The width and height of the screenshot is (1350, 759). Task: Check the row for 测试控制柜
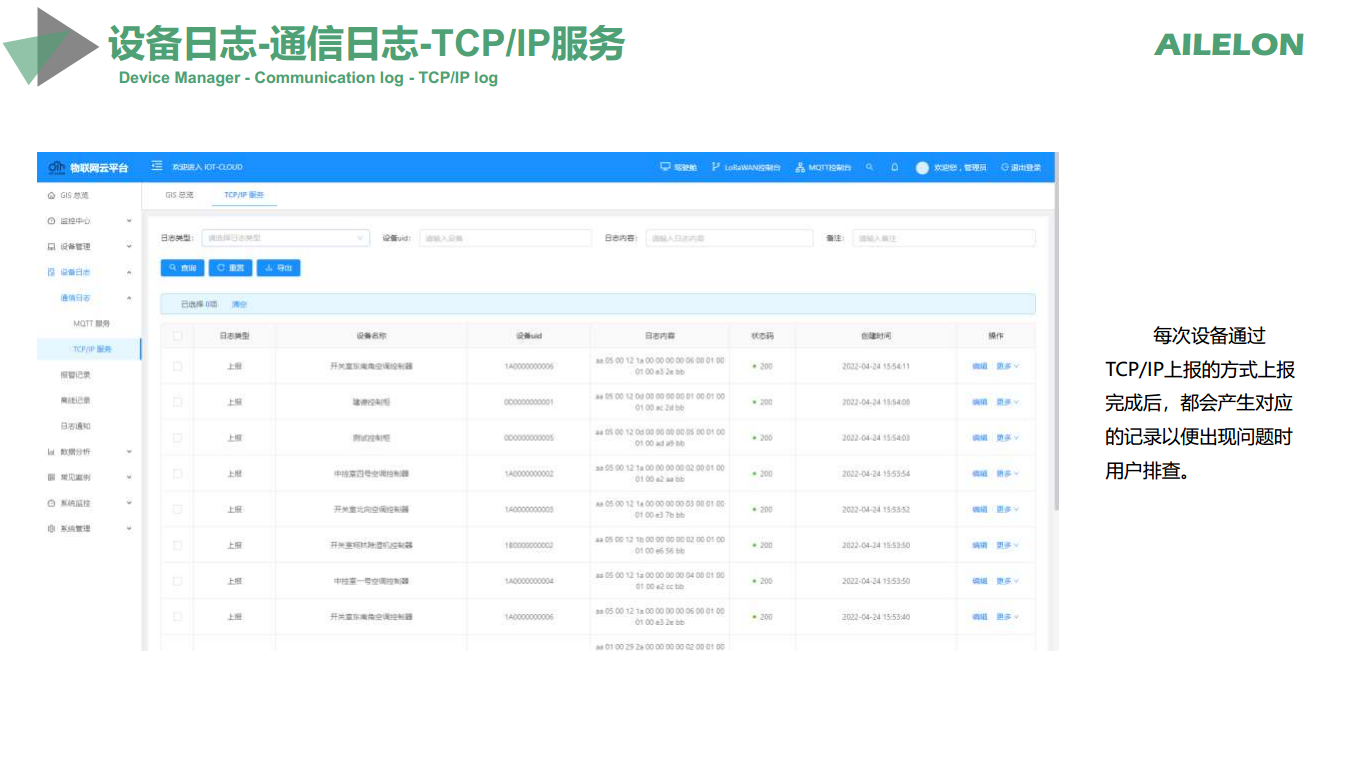click(x=177, y=438)
